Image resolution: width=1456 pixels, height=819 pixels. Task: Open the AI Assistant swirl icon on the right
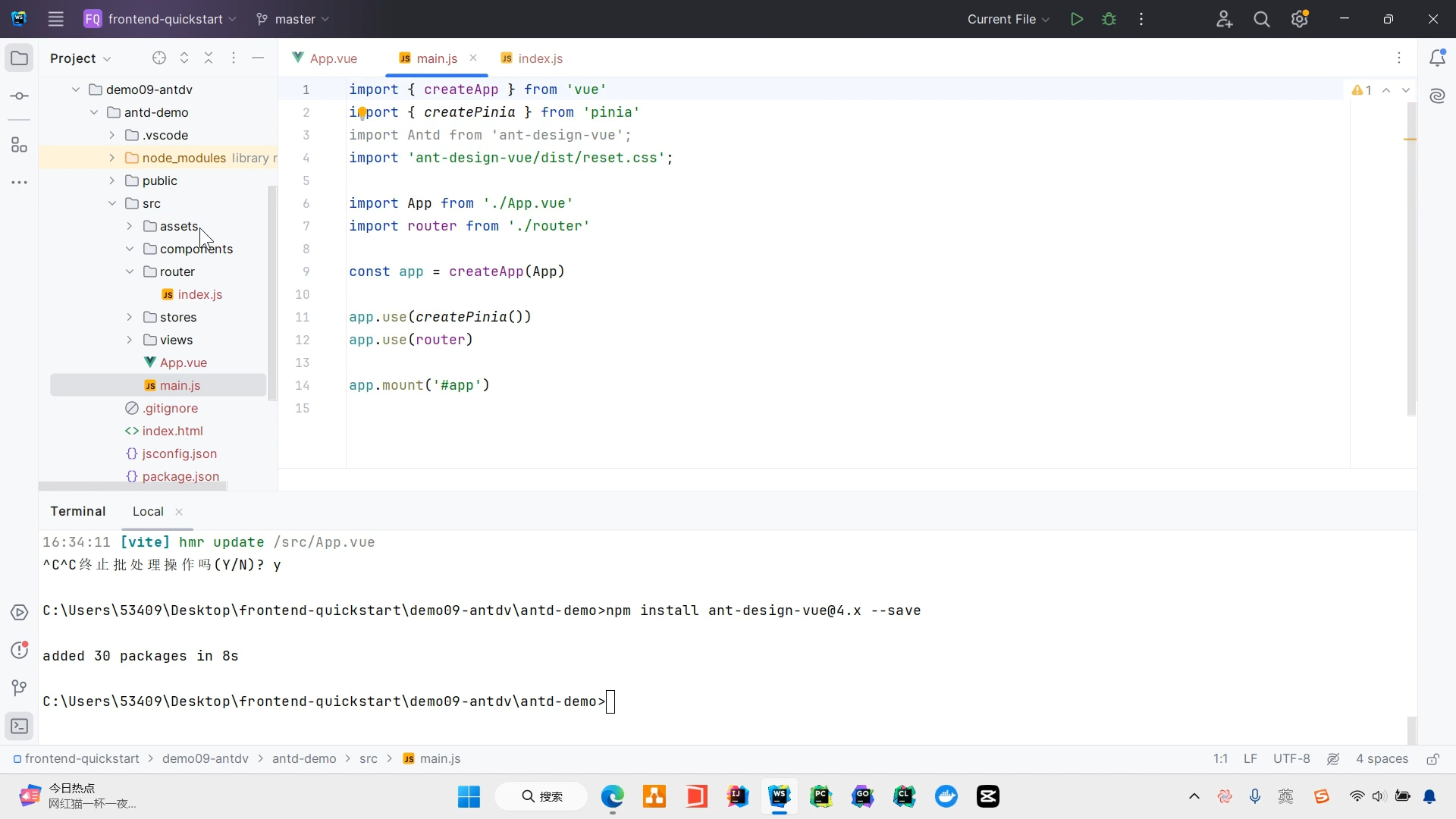pyautogui.click(x=1437, y=96)
